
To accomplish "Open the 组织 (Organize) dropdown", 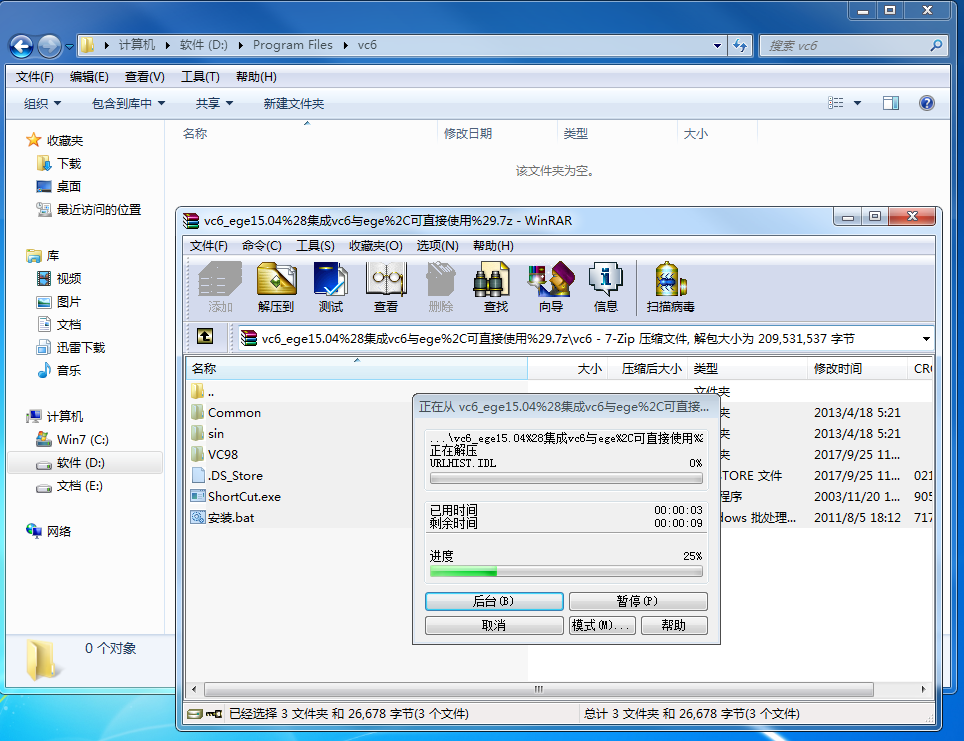I will click(42, 103).
